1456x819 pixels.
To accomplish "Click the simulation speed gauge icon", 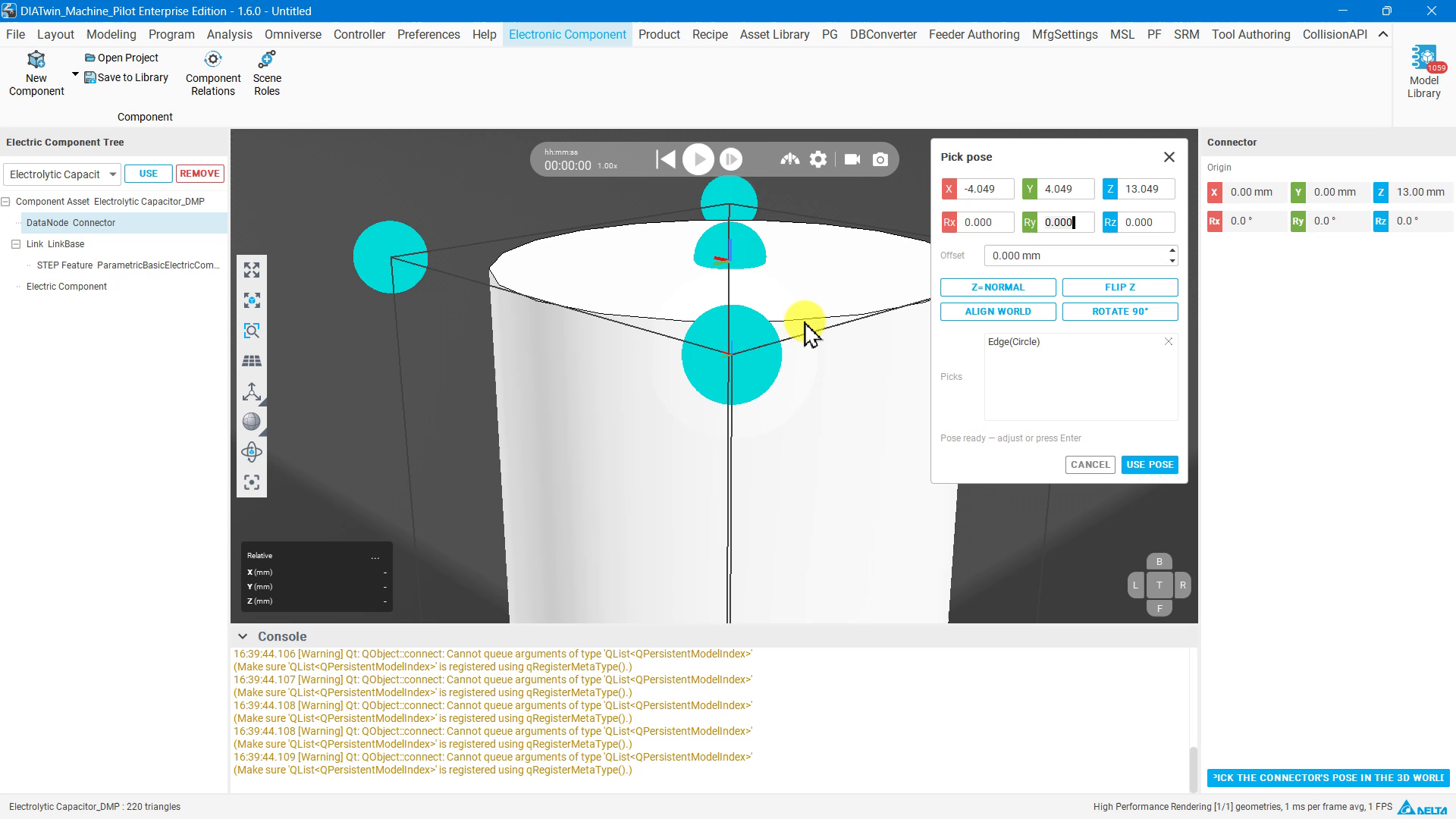I will point(789,159).
